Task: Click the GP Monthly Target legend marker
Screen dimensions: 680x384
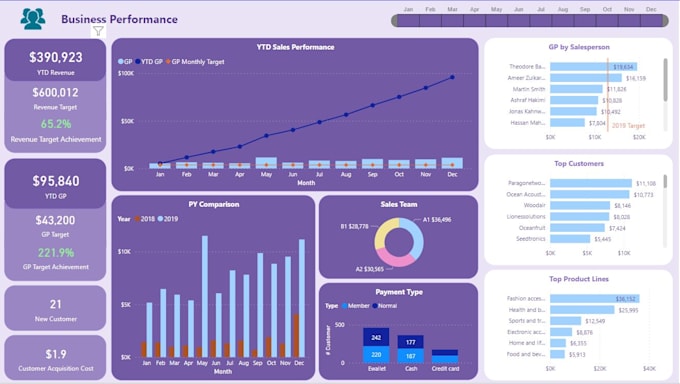Action: [168, 62]
